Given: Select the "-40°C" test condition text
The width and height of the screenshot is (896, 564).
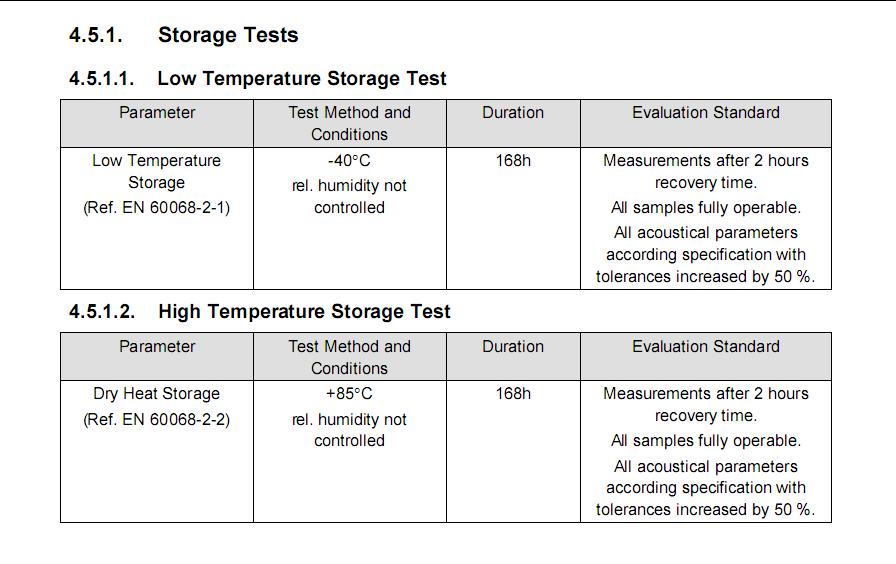Looking at the screenshot, I should point(349,161).
